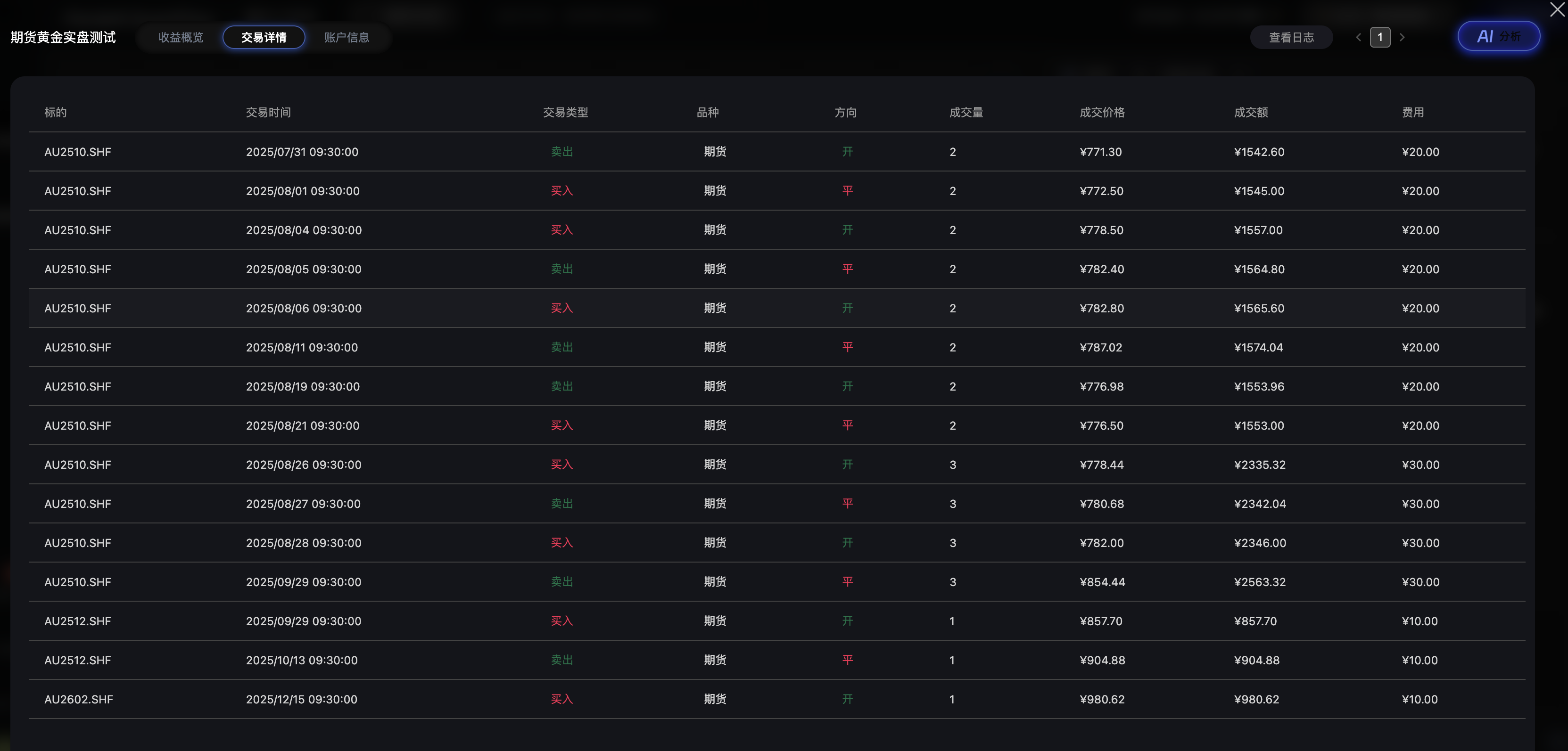1568x751 pixels.
Task: Select the 交易详情 tab
Action: [264, 37]
